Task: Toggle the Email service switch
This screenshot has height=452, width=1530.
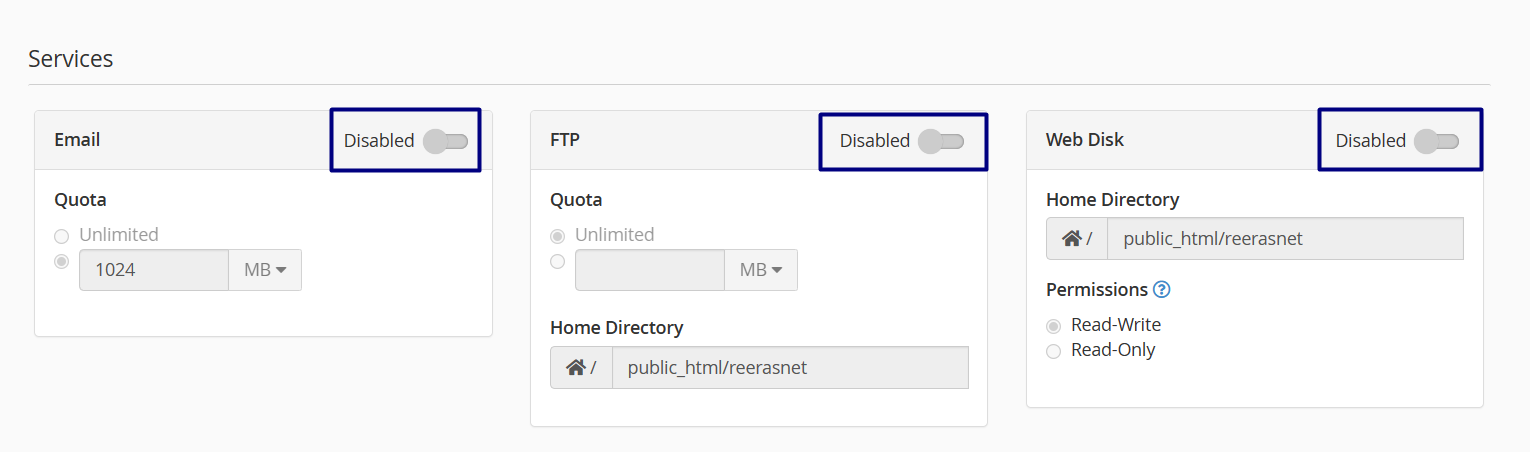Action: coord(445,141)
